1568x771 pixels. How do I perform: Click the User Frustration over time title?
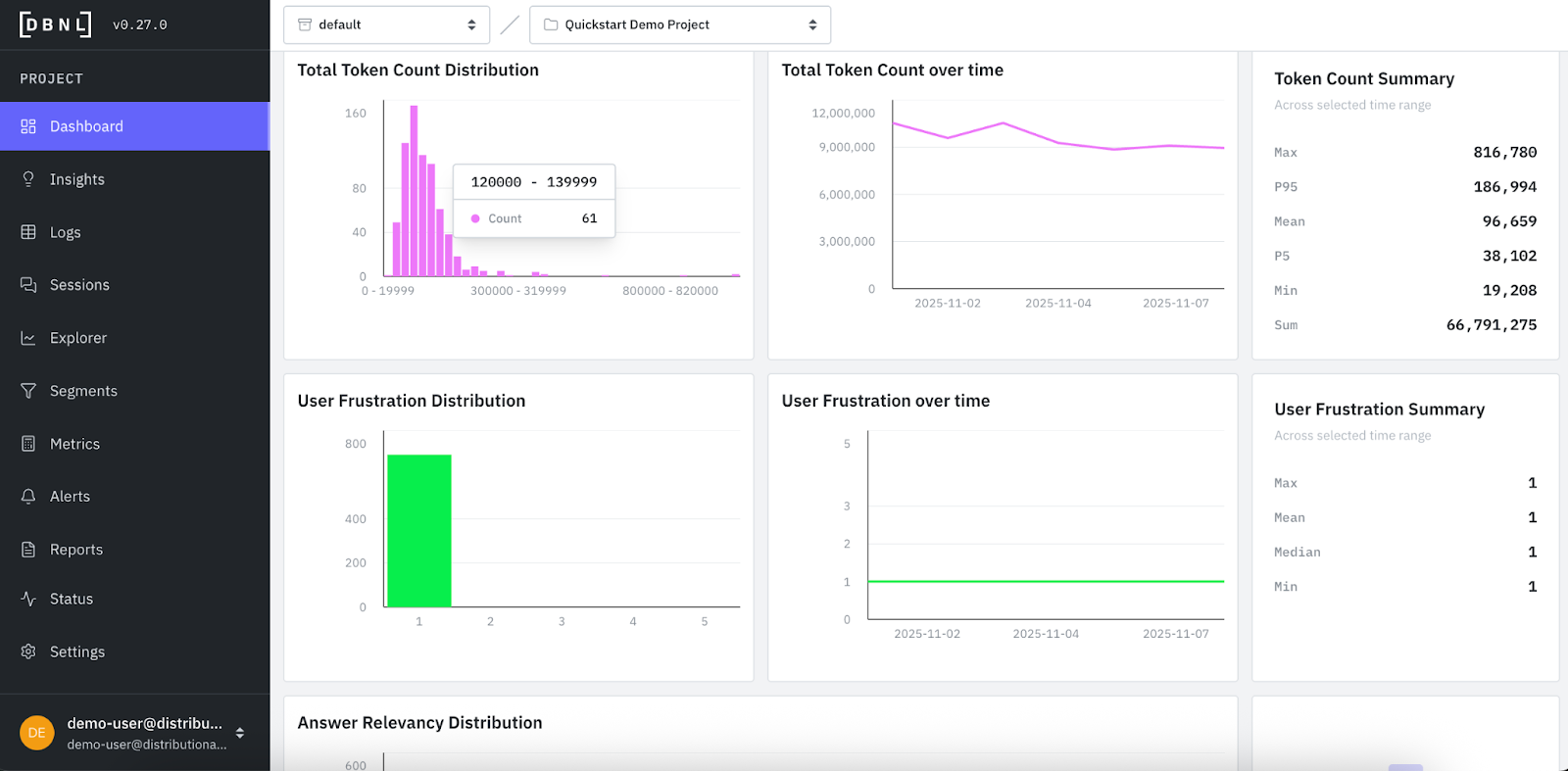[x=886, y=401]
